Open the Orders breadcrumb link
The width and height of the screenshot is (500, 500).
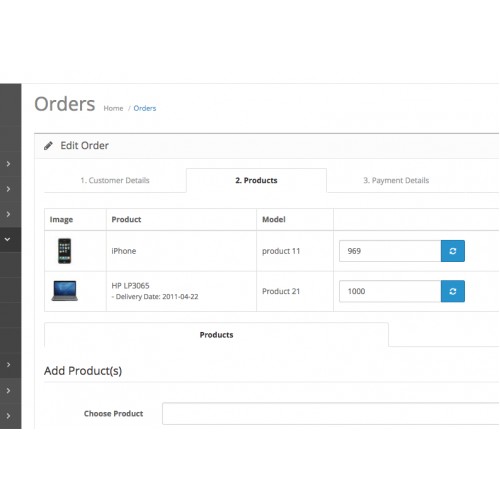coord(145,108)
